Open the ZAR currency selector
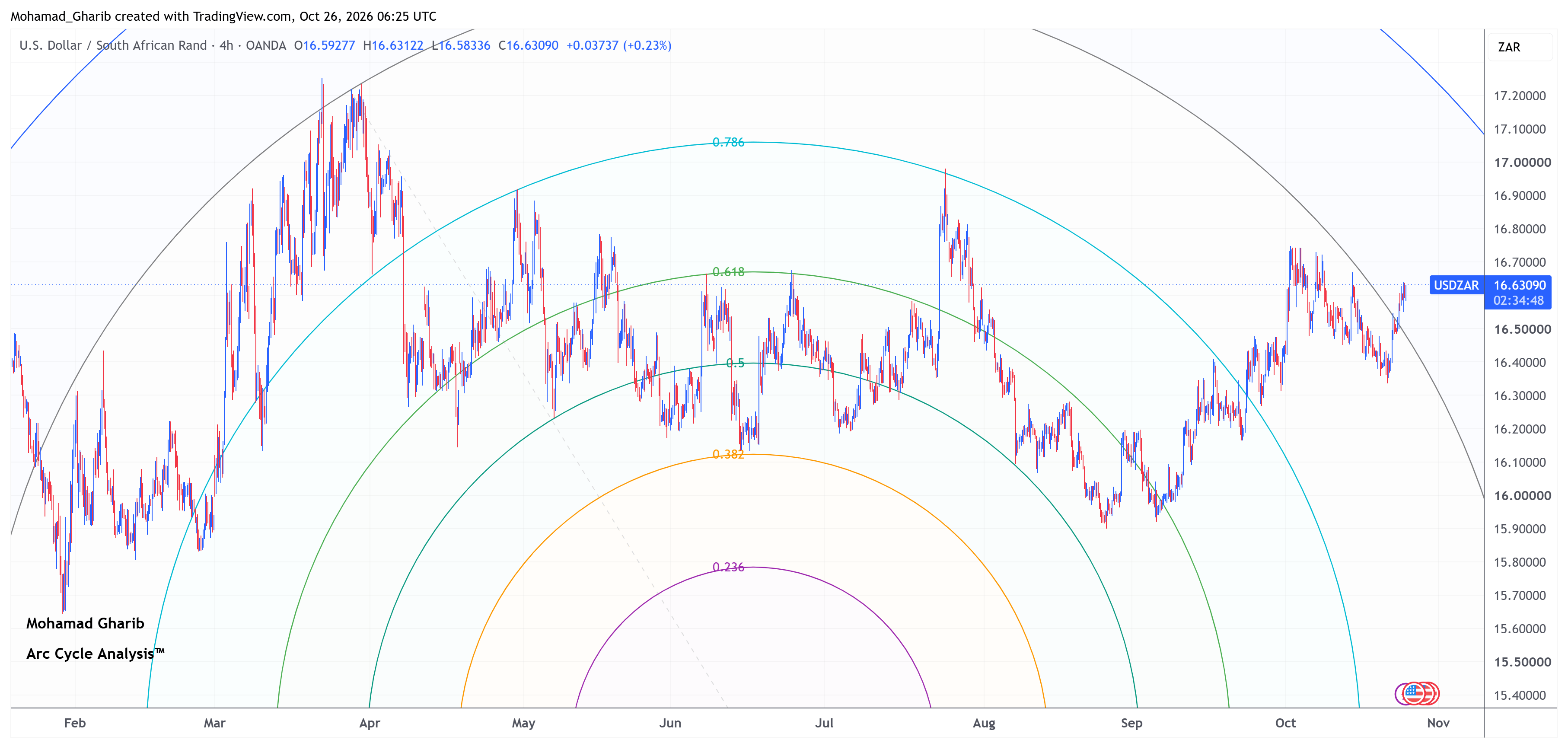This screenshot has height=743, width=1568. 1520,47
